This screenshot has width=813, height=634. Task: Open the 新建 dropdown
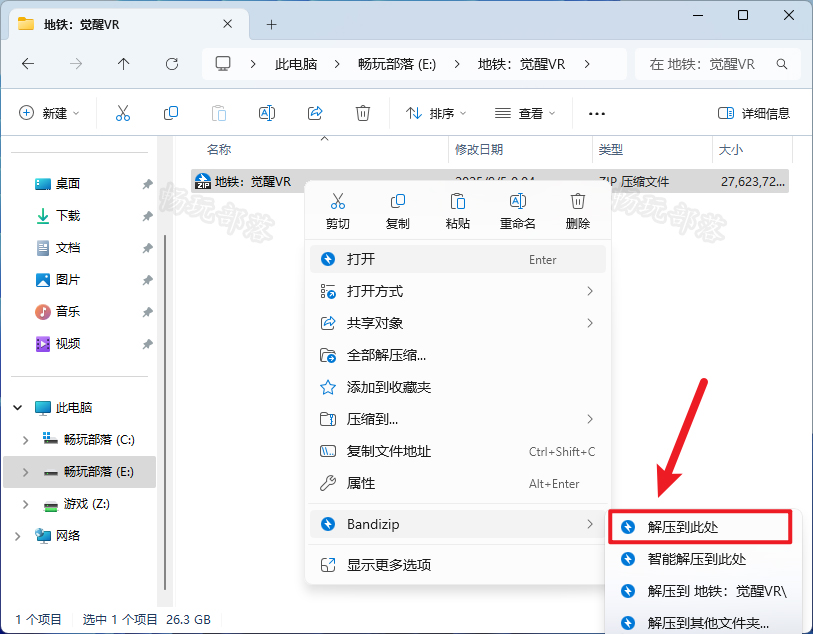49,113
